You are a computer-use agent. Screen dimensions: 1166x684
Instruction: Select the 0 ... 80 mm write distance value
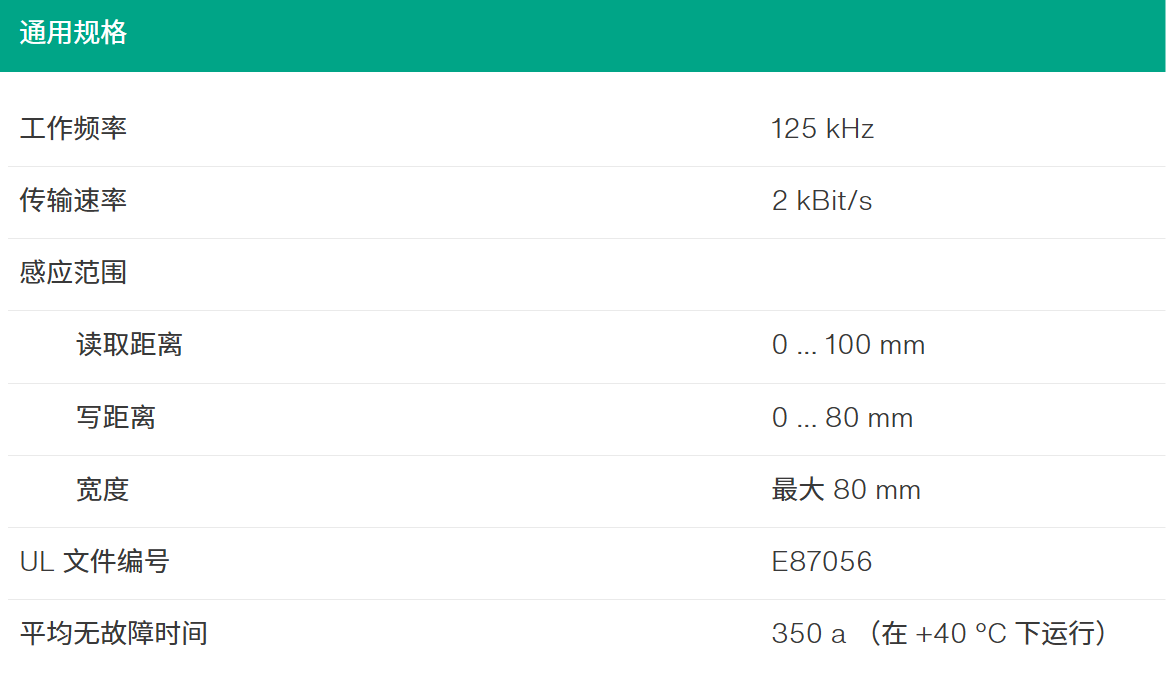[842, 417]
